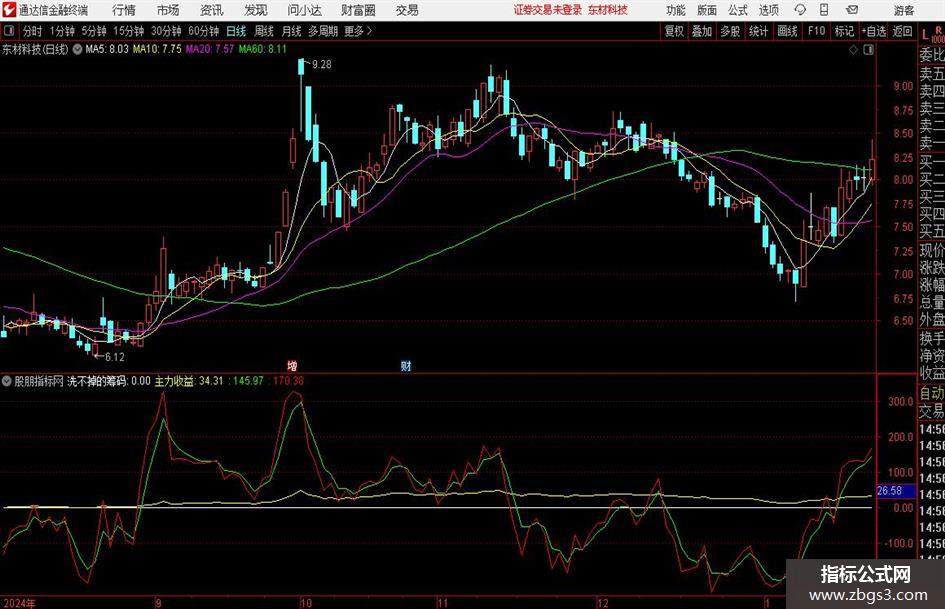945x609 pixels.
Task: Open the 选项 menu
Action: click(x=768, y=10)
